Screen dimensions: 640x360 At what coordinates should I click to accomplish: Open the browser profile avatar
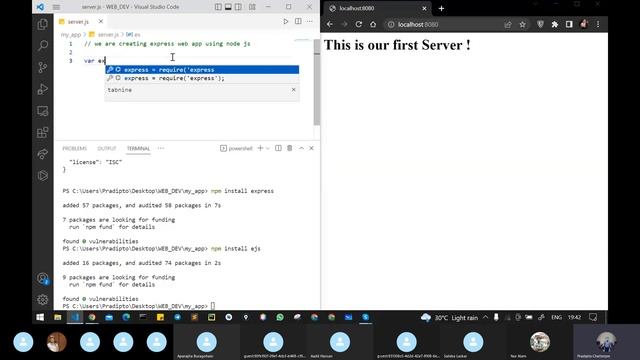click(x=584, y=24)
